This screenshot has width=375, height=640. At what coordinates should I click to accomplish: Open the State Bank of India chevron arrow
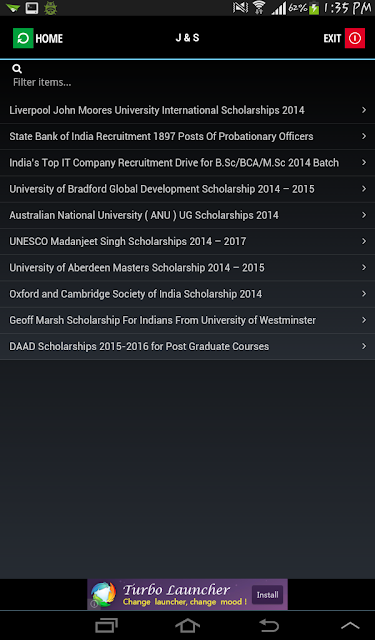(364, 136)
